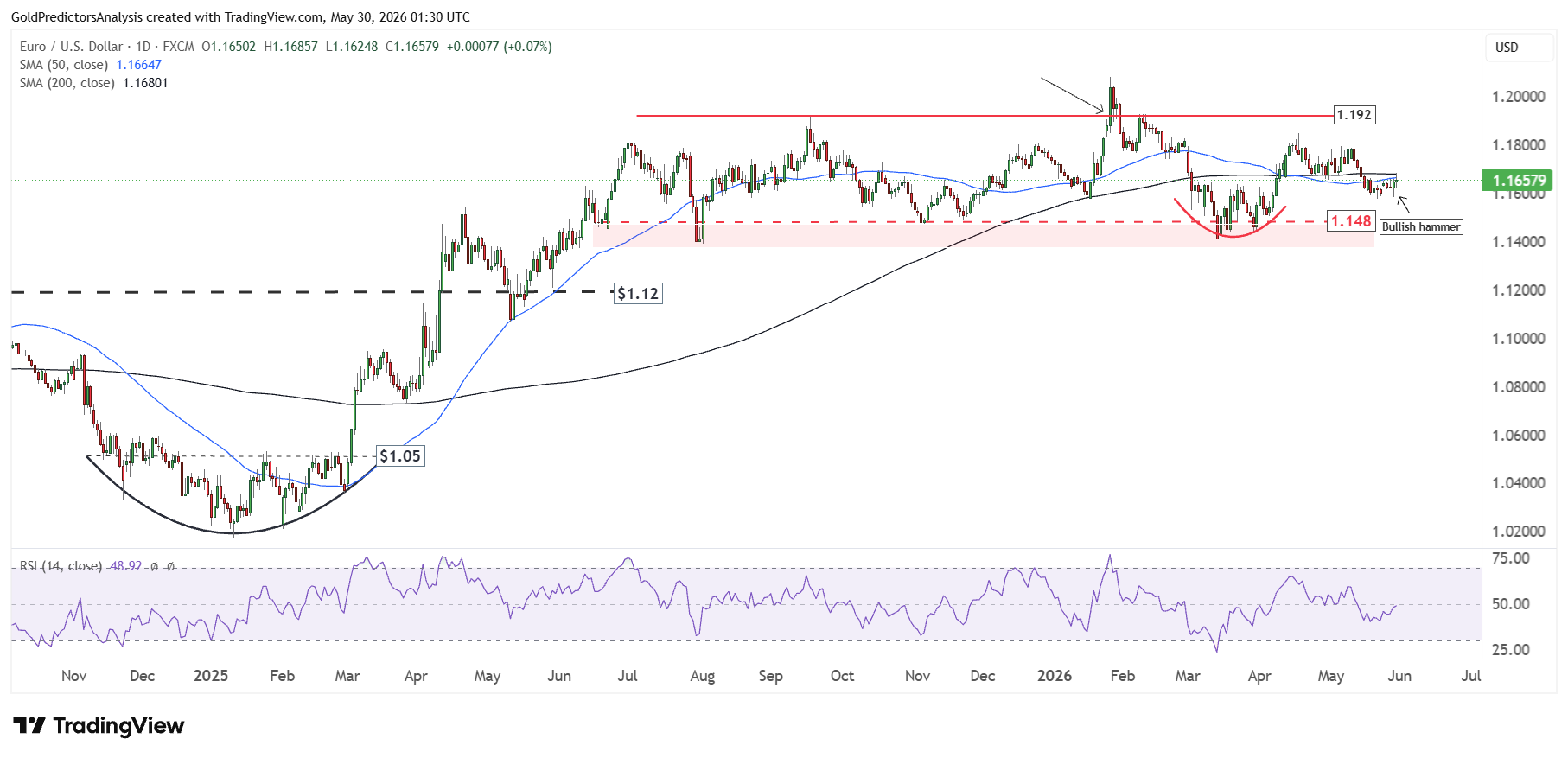Click the 1.20000 price axis label
The image size is (1568, 758).
point(1519,96)
